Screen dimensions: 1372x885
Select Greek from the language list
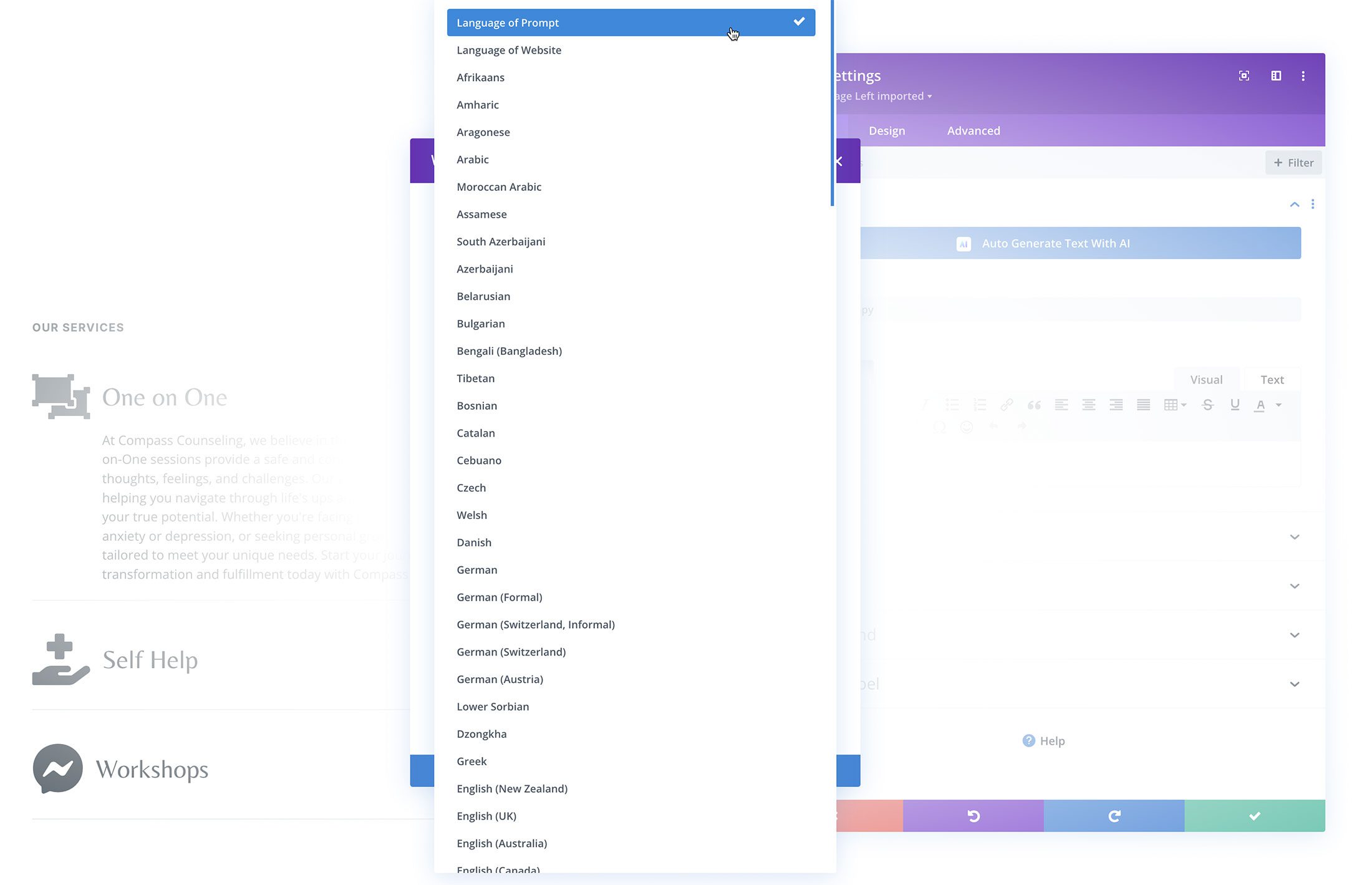tap(471, 761)
